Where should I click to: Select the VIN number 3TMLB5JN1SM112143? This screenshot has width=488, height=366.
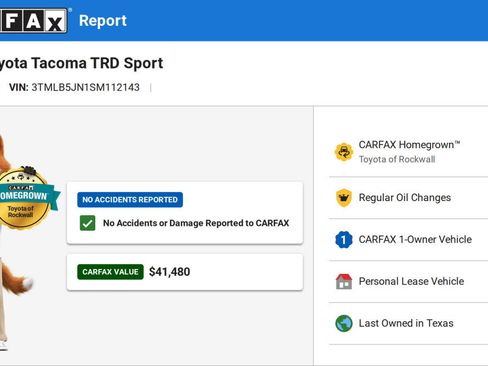click(86, 87)
